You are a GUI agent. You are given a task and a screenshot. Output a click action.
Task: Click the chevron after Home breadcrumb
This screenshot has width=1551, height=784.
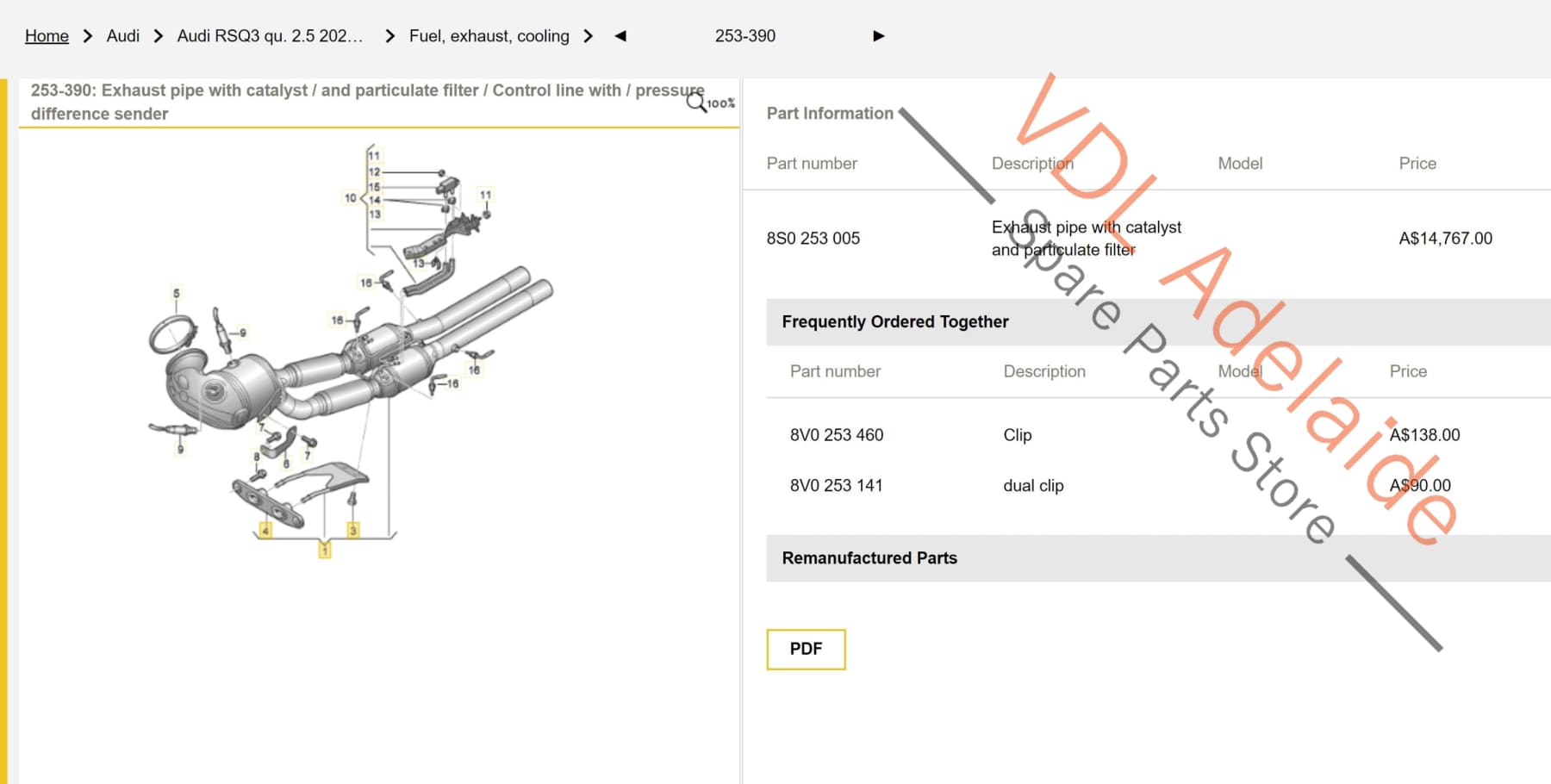(87, 36)
